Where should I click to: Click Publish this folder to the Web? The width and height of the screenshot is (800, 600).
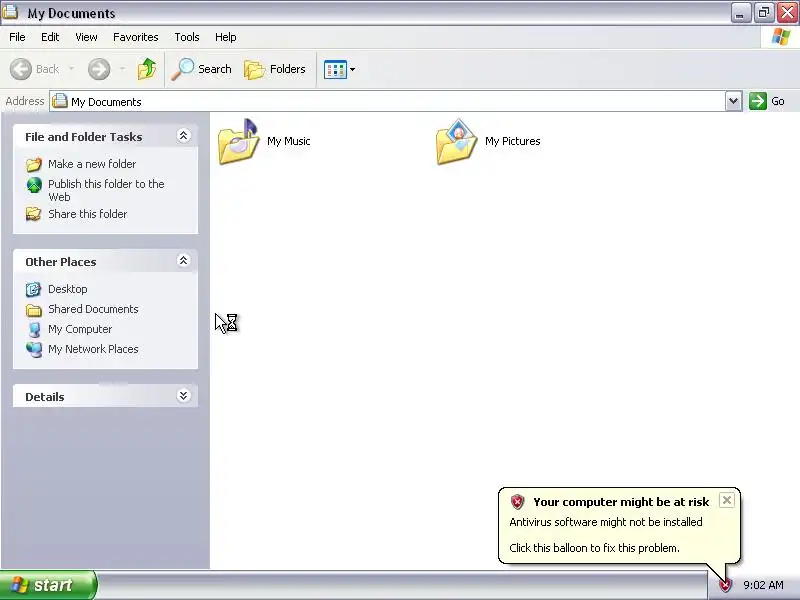pos(106,190)
